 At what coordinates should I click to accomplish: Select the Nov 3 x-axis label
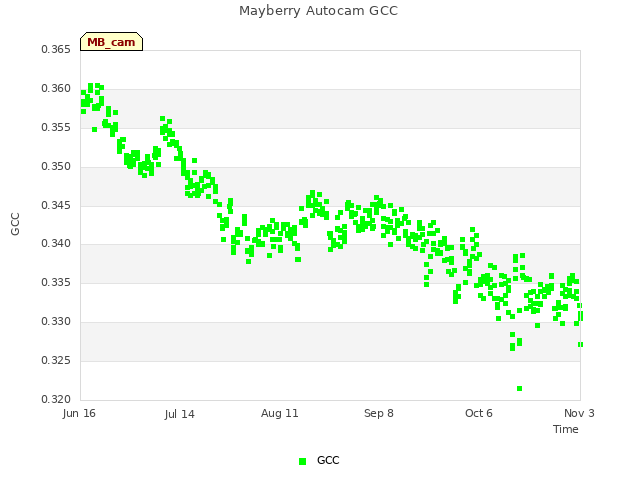(x=579, y=413)
